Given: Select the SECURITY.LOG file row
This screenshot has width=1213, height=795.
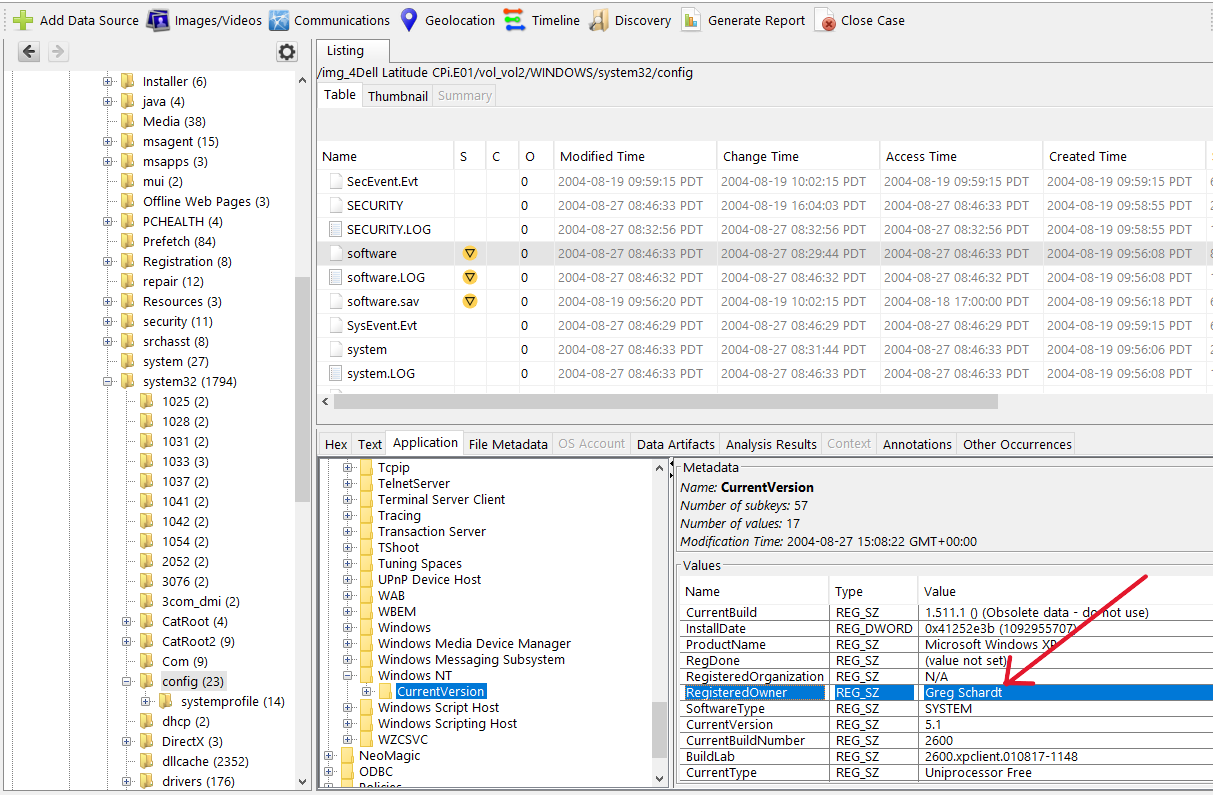Looking at the screenshot, I should 389,229.
